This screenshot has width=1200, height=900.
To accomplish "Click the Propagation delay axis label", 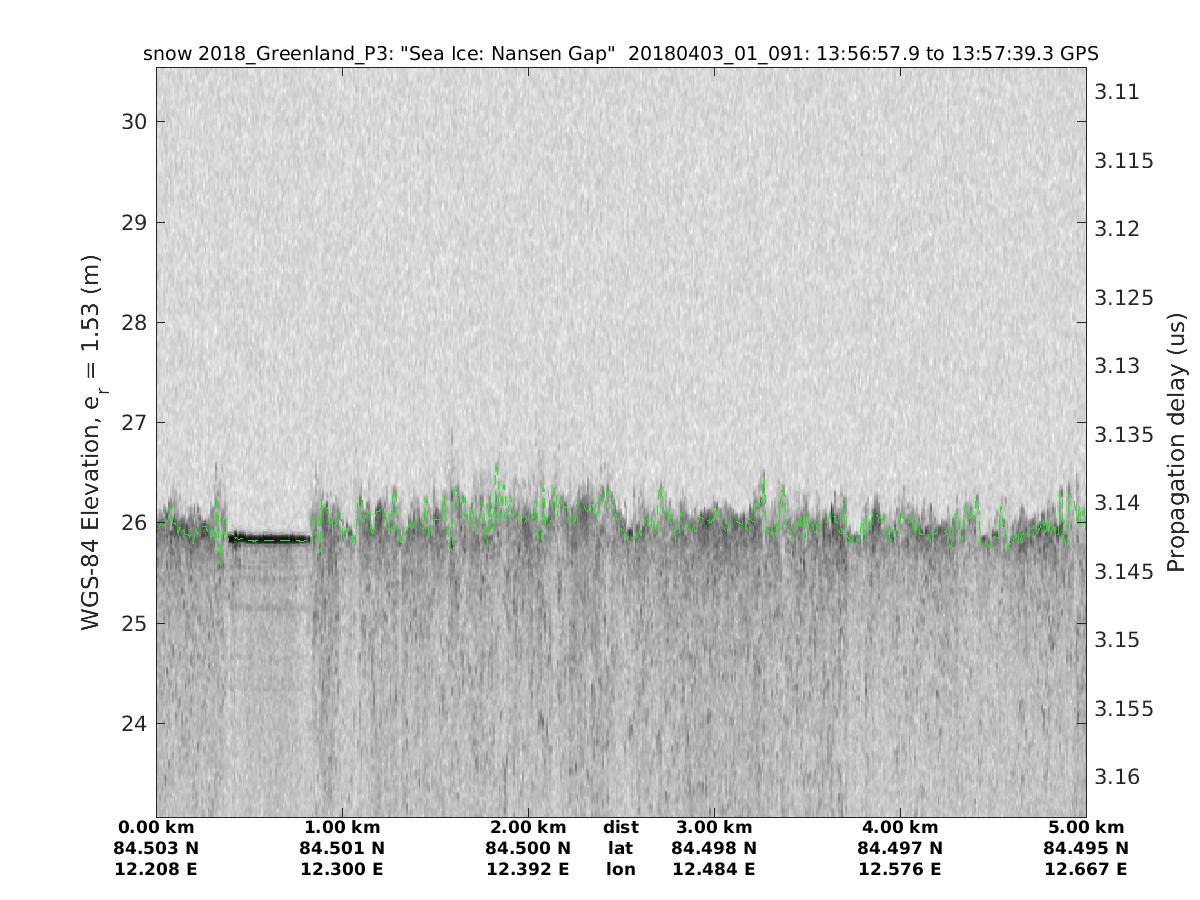I will click(1177, 443).
